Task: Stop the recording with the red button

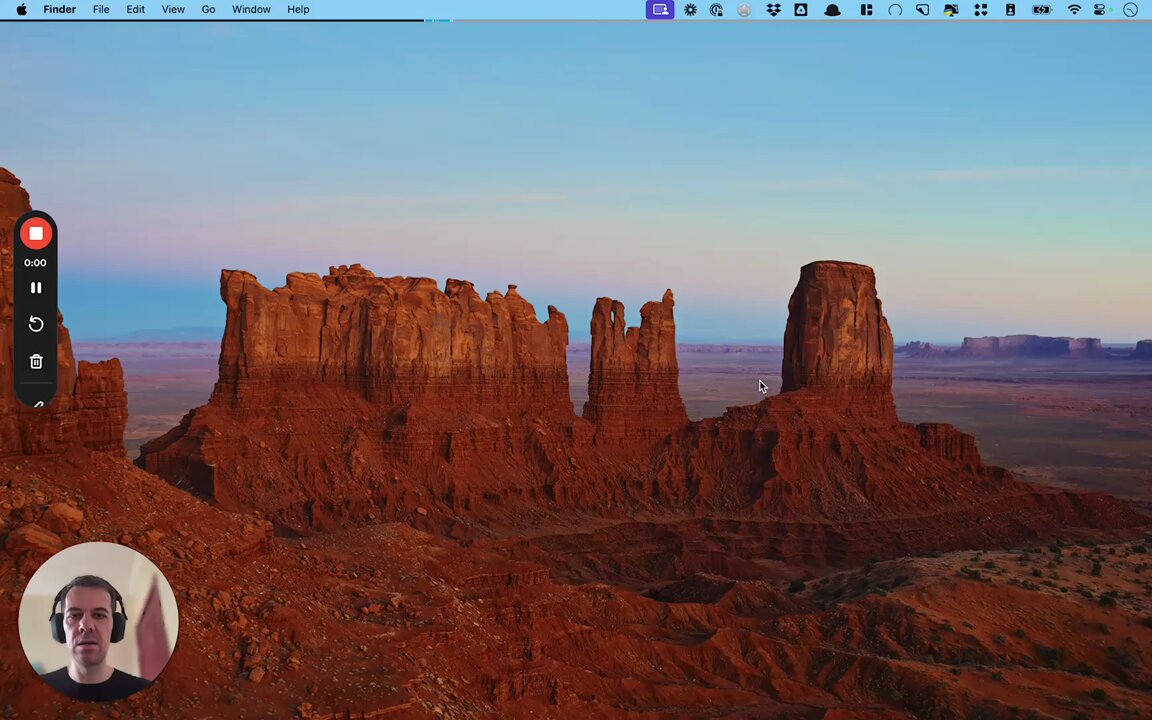Action: [x=35, y=234]
